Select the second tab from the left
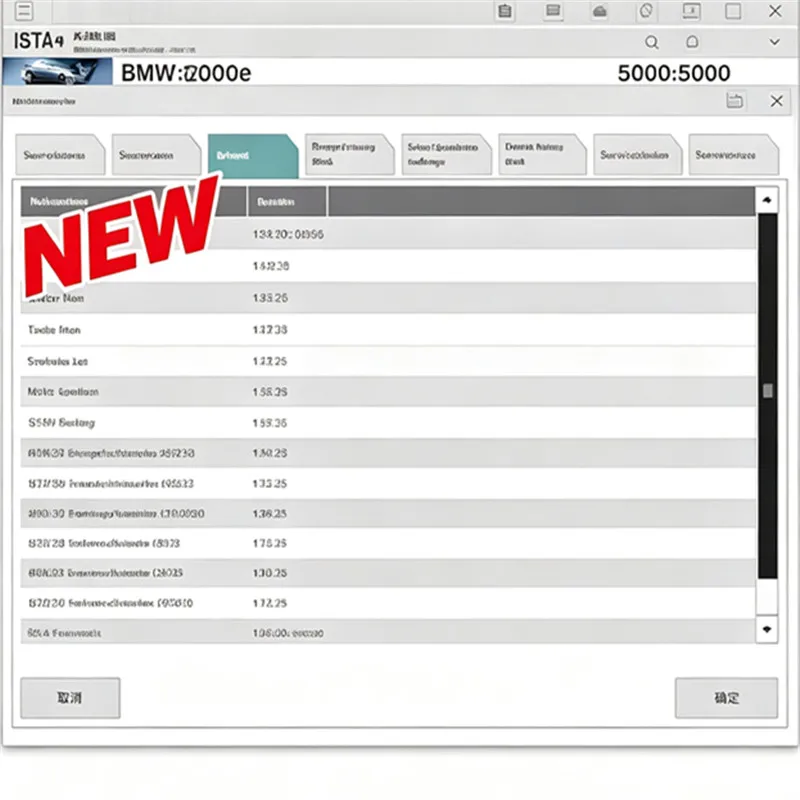The height and width of the screenshot is (800, 800). (x=156, y=155)
